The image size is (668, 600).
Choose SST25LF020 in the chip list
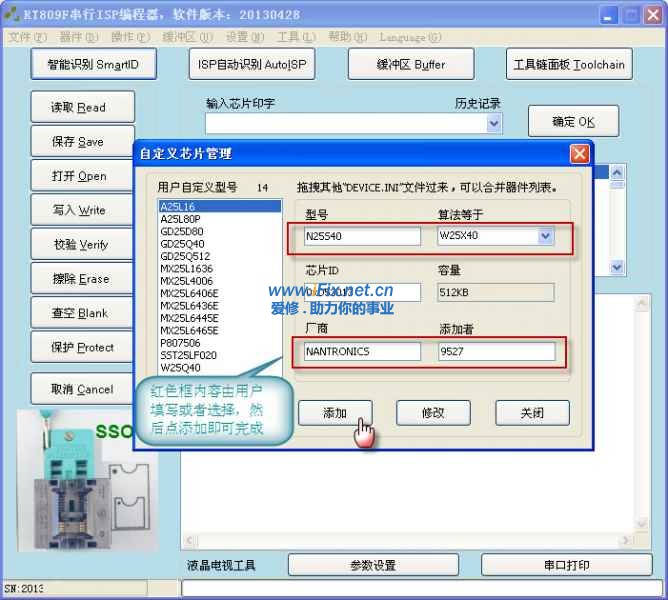pyautogui.click(x=188, y=355)
